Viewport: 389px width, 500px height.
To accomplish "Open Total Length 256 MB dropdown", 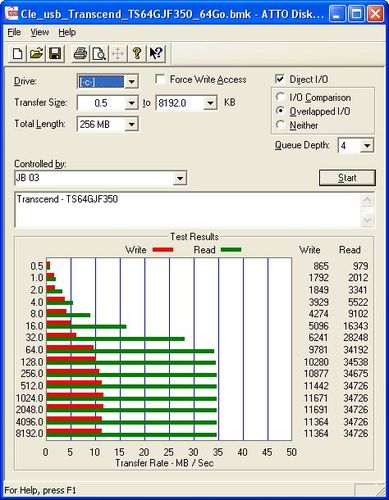I will [132, 124].
